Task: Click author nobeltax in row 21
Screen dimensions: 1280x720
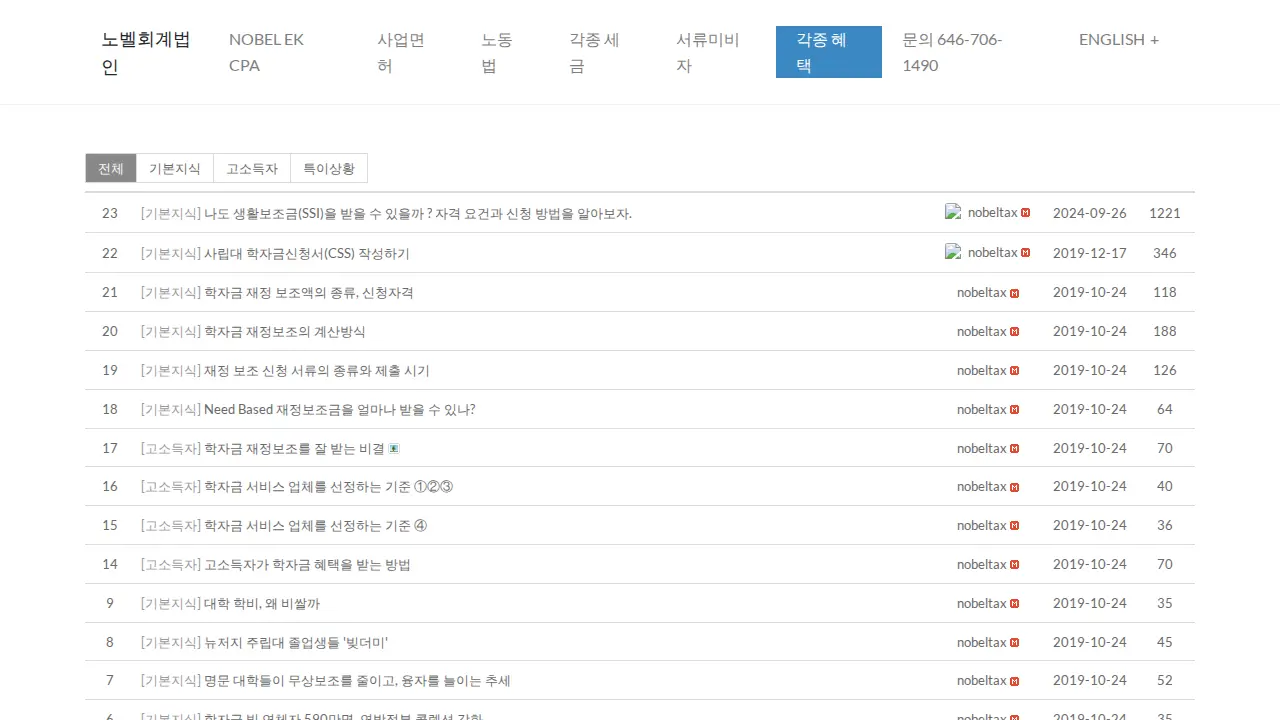Action: [x=981, y=293]
